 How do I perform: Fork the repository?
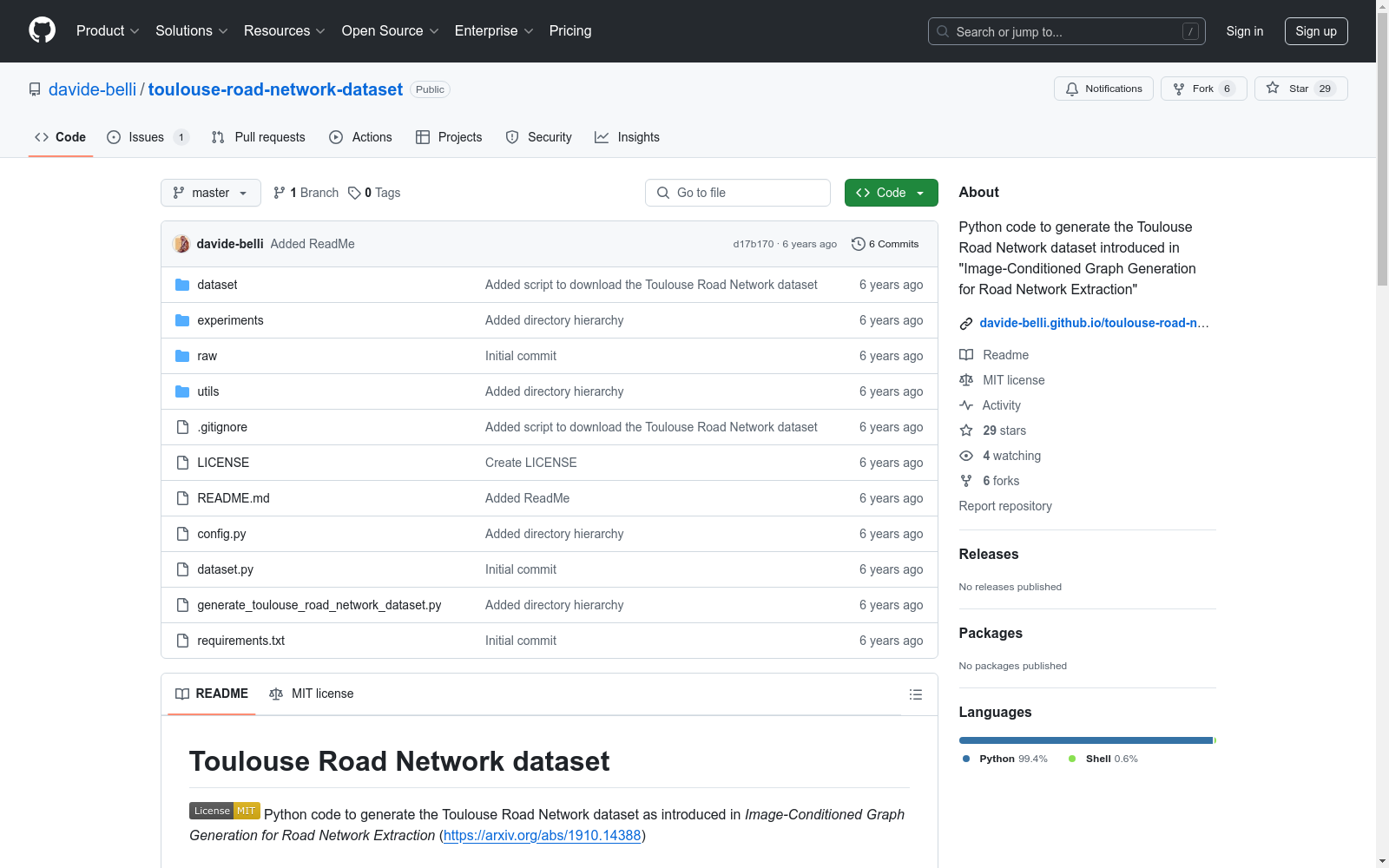coord(1203,89)
